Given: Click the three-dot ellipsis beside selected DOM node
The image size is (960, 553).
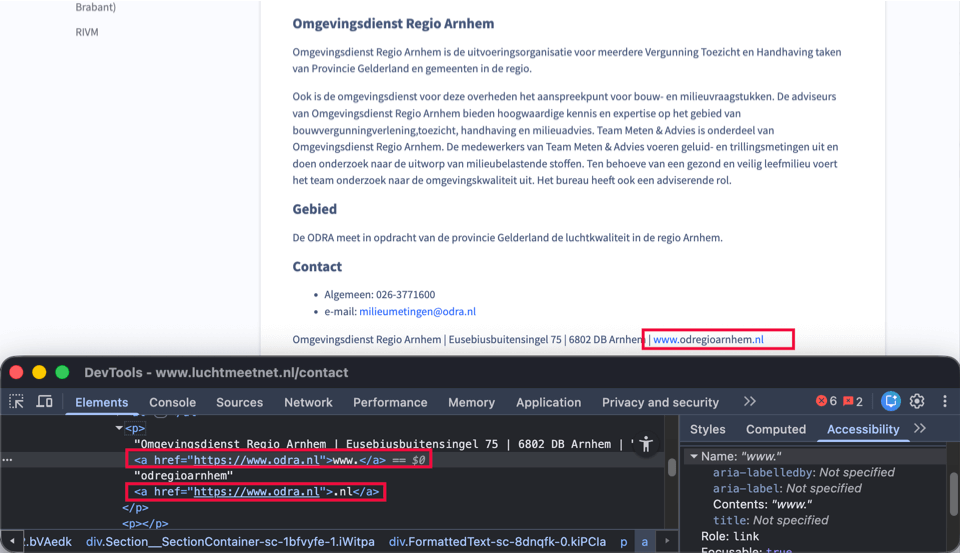Looking at the screenshot, I should (x=8, y=460).
